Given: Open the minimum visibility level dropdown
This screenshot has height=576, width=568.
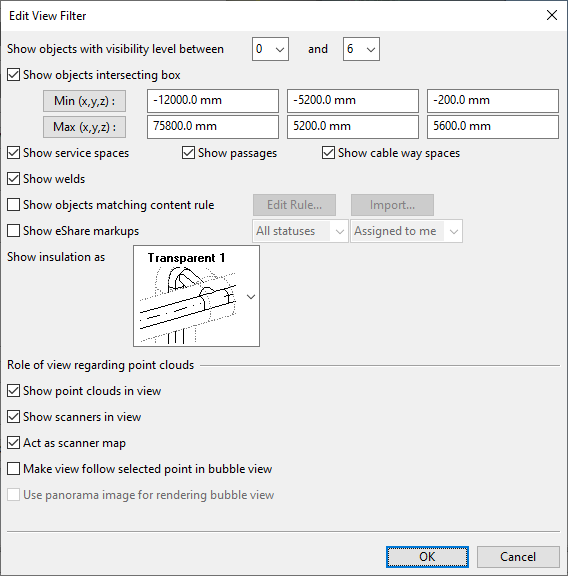Looking at the screenshot, I should (x=270, y=49).
